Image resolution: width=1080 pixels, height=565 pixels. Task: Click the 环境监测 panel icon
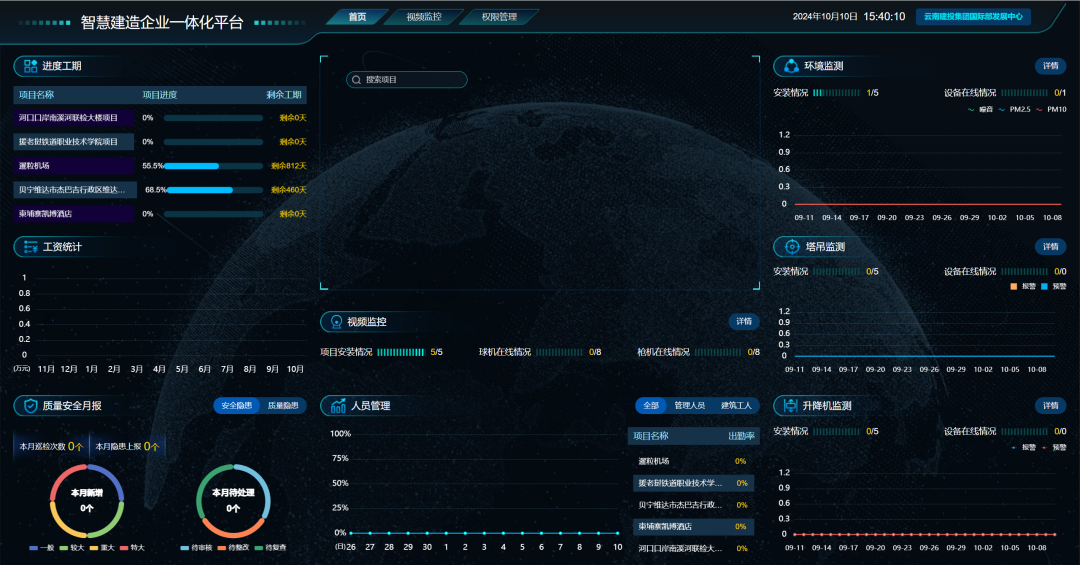791,66
